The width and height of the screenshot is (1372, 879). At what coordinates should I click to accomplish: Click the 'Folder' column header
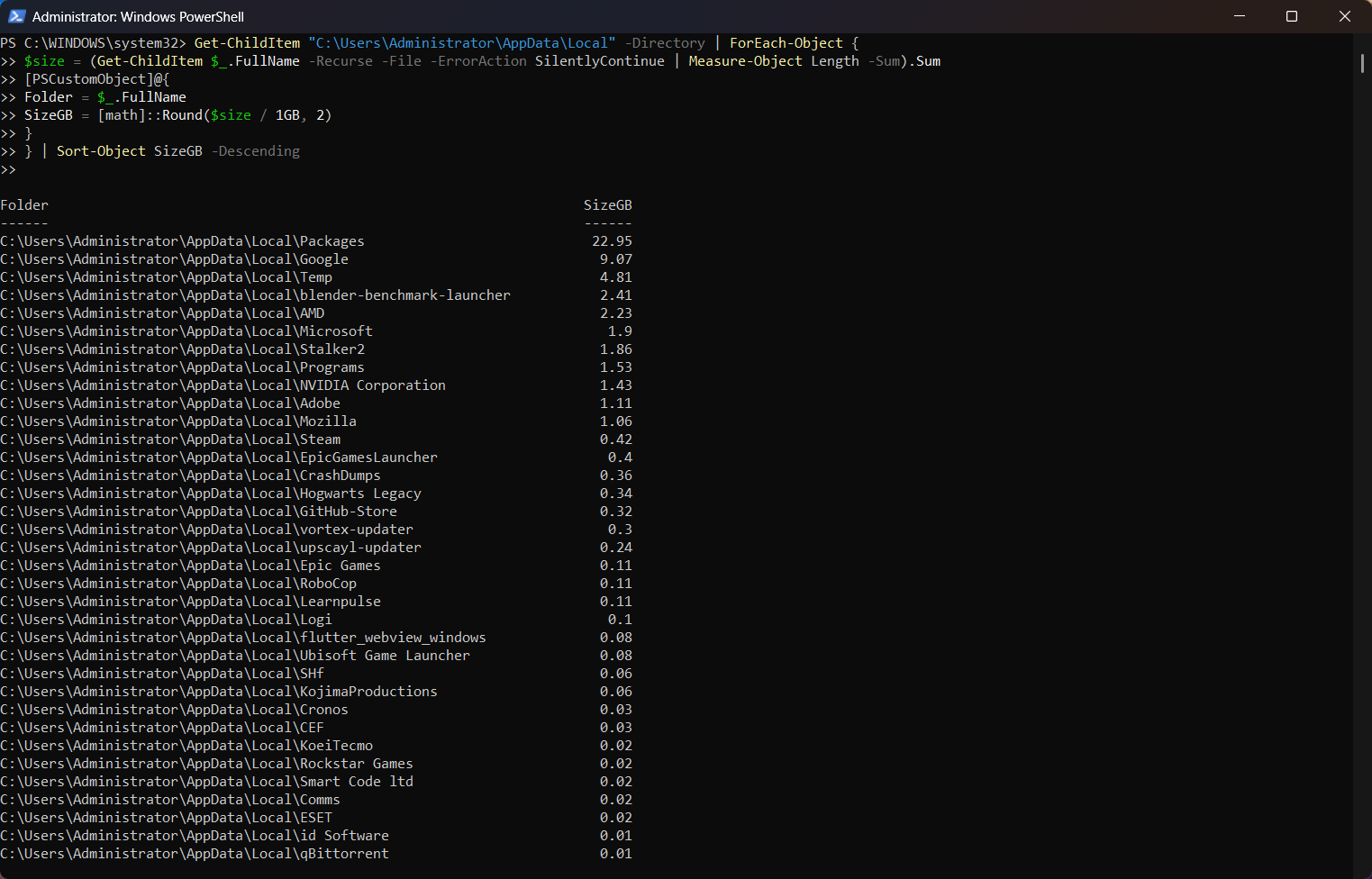[24, 205]
